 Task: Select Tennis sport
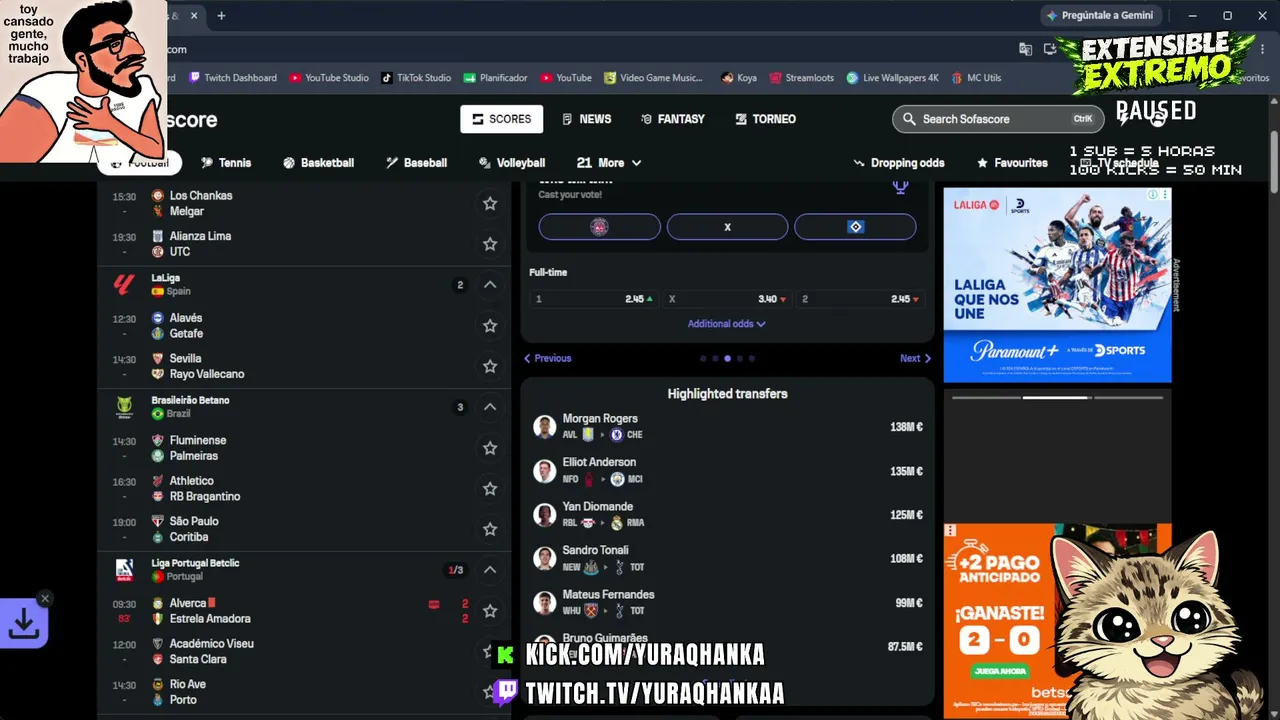click(226, 163)
